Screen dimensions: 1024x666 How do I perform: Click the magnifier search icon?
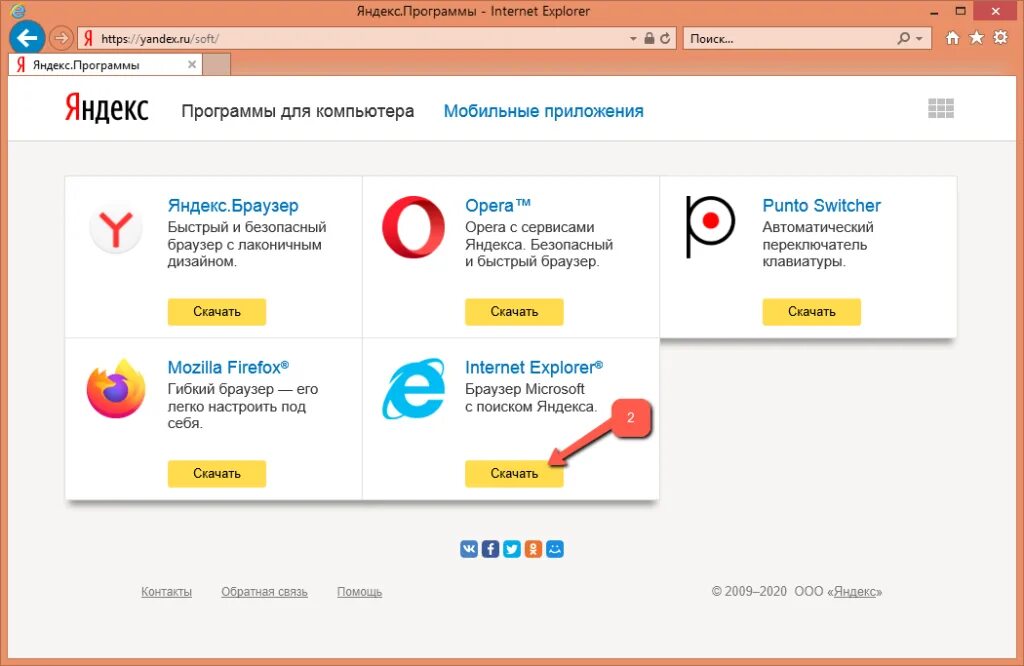point(904,39)
